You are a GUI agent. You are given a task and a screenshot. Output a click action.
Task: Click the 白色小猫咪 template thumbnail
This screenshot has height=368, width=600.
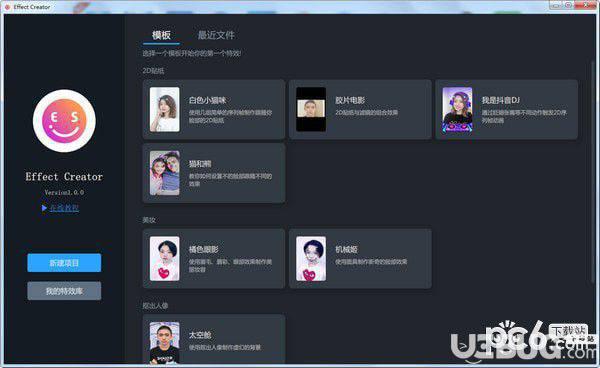(165, 109)
